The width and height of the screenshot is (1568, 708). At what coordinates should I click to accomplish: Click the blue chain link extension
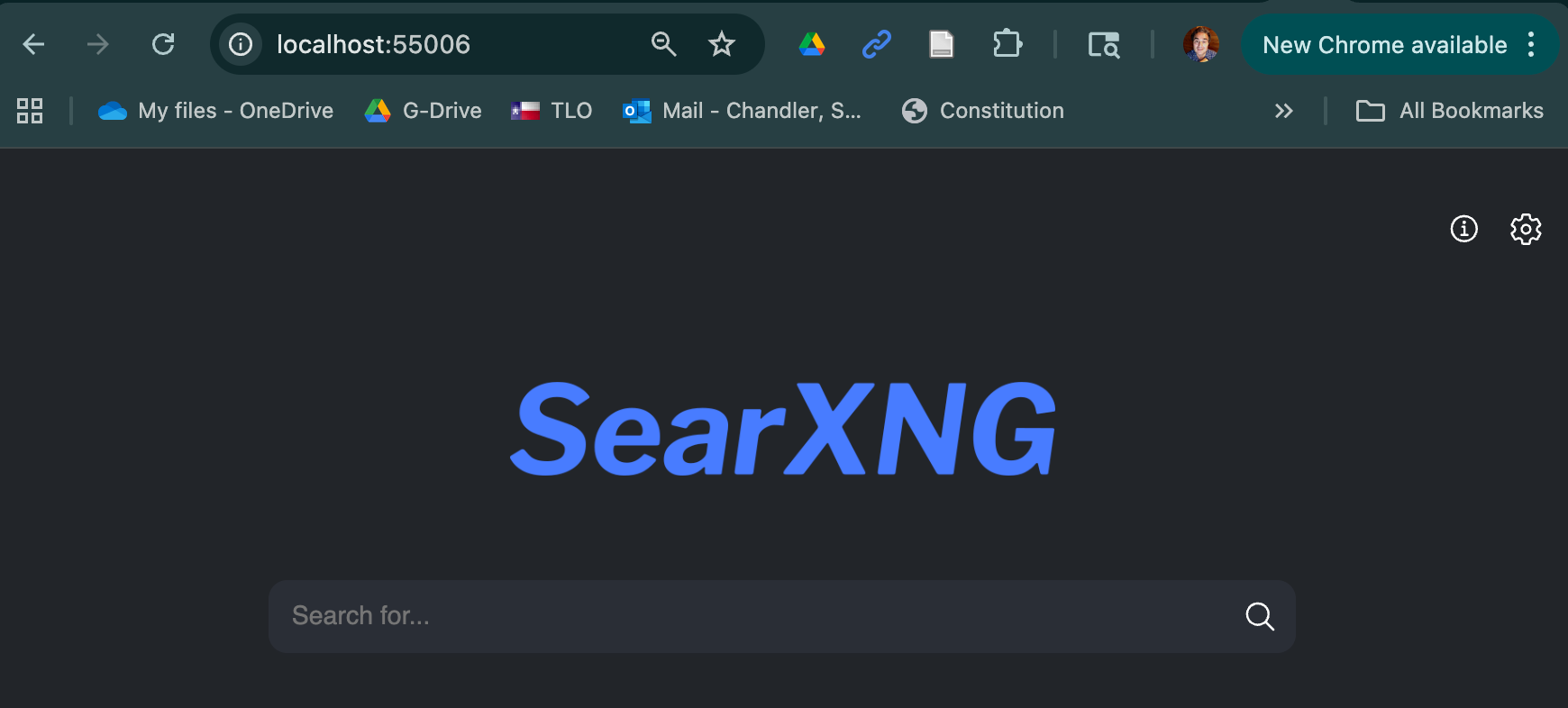pyautogui.click(x=877, y=44)
